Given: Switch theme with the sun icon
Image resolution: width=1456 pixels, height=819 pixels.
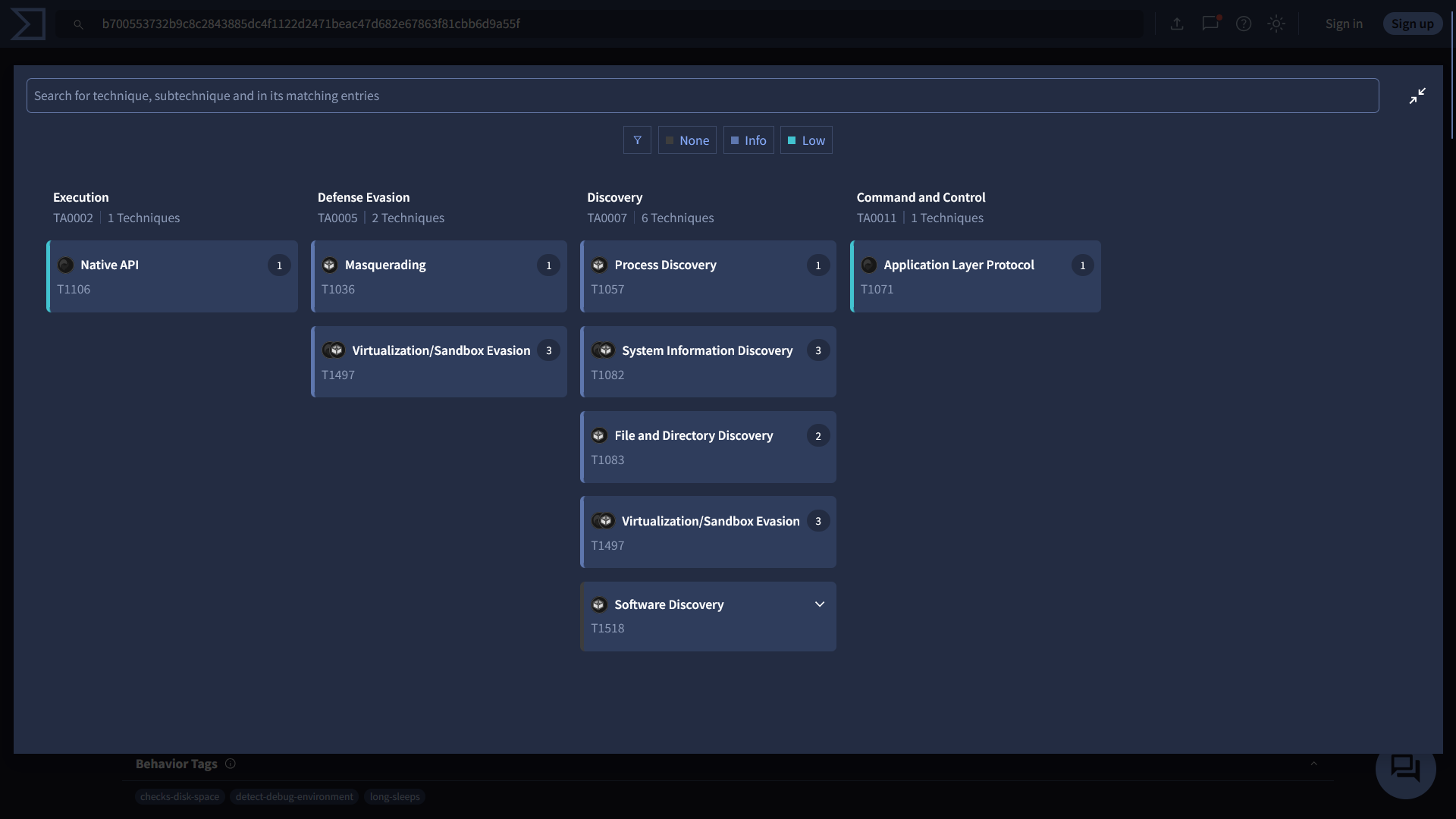Looking at the screenshot, I should coord(1276,24).
